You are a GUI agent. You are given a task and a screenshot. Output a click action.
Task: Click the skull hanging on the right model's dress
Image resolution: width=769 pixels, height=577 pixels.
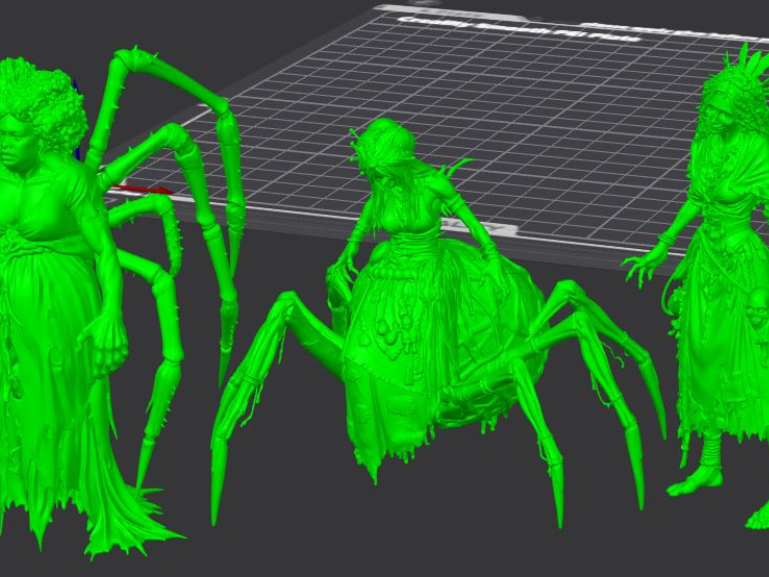[x=759, y=310]
